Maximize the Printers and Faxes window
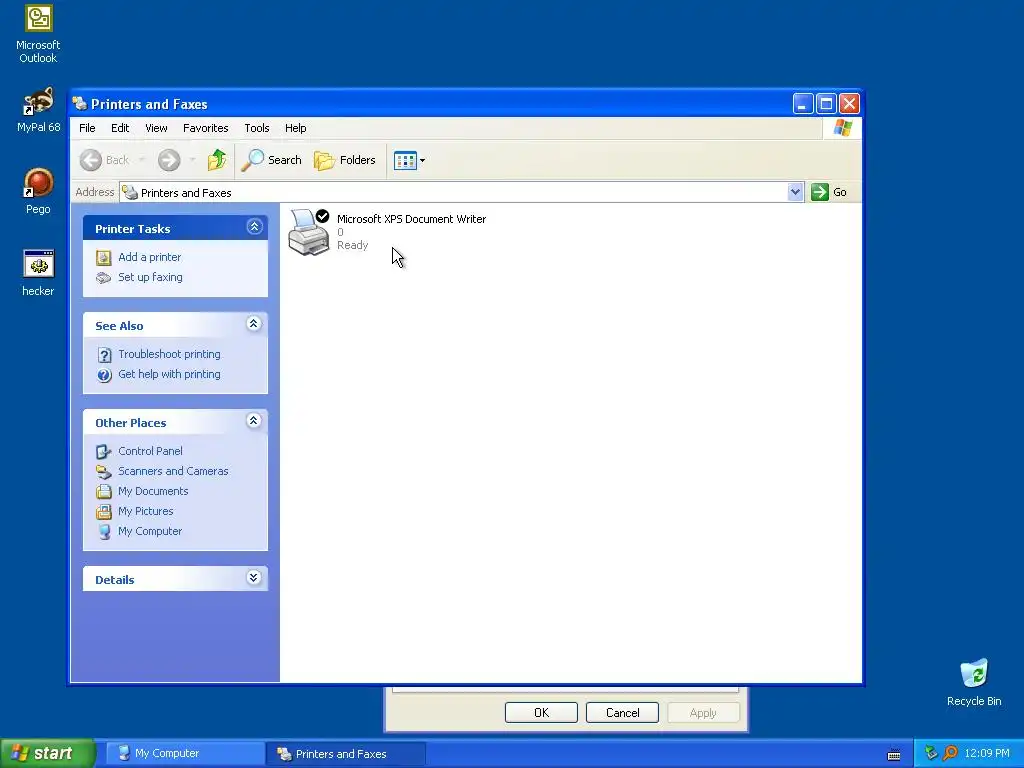The image size is (1024, 768). (826, 104)
